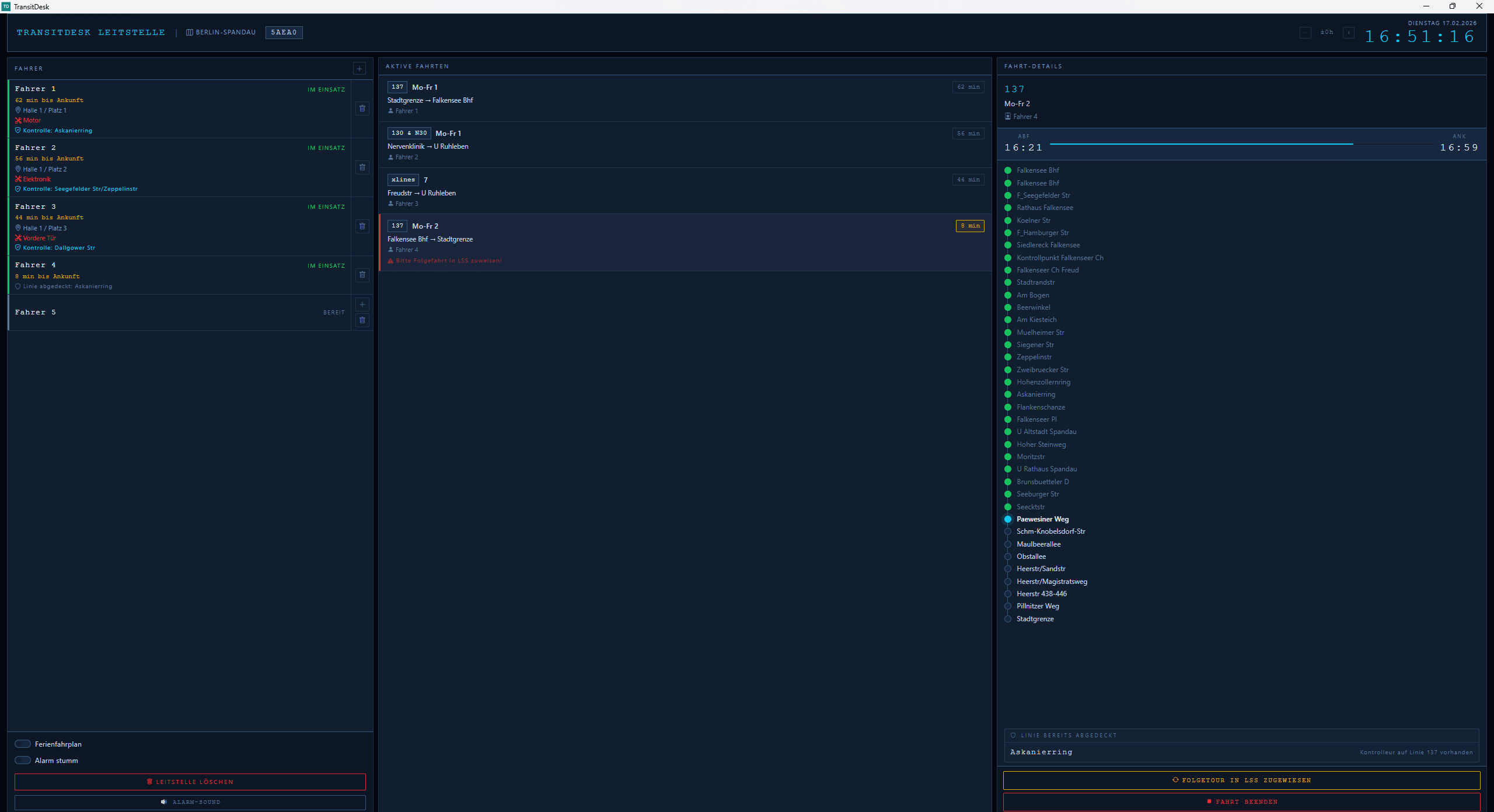Click Folgetour in LSS zugewiesen button
The image size is (1494, 812).
1241,780
